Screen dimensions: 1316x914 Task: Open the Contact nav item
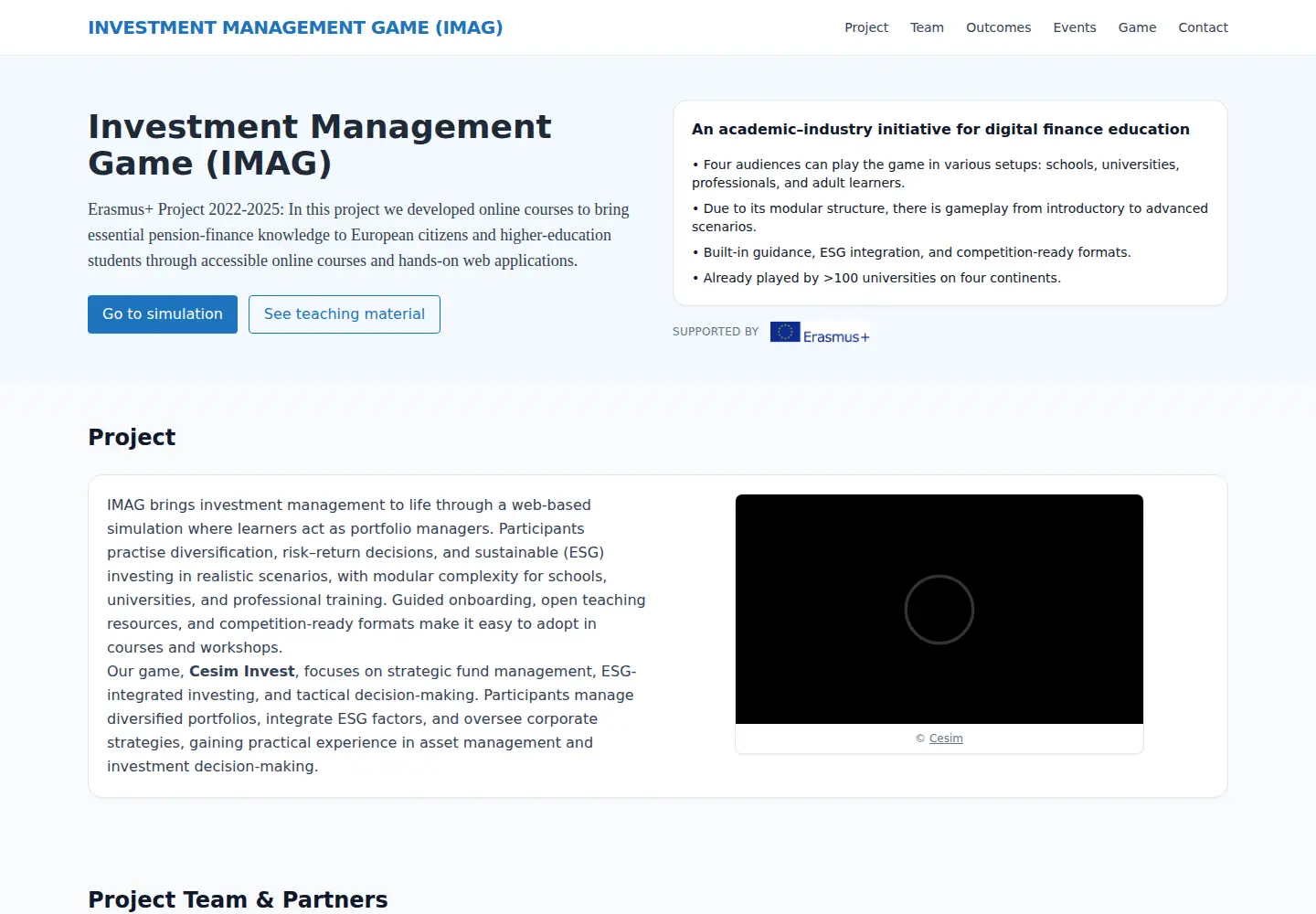[x=1203, y=27]
